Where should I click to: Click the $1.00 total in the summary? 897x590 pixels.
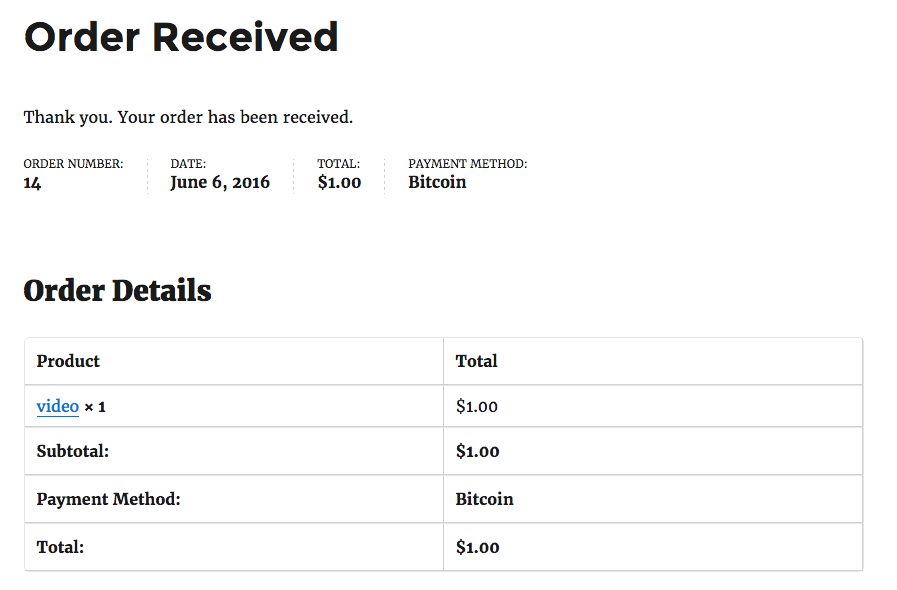pyautogui.click(x=339, y=183)
